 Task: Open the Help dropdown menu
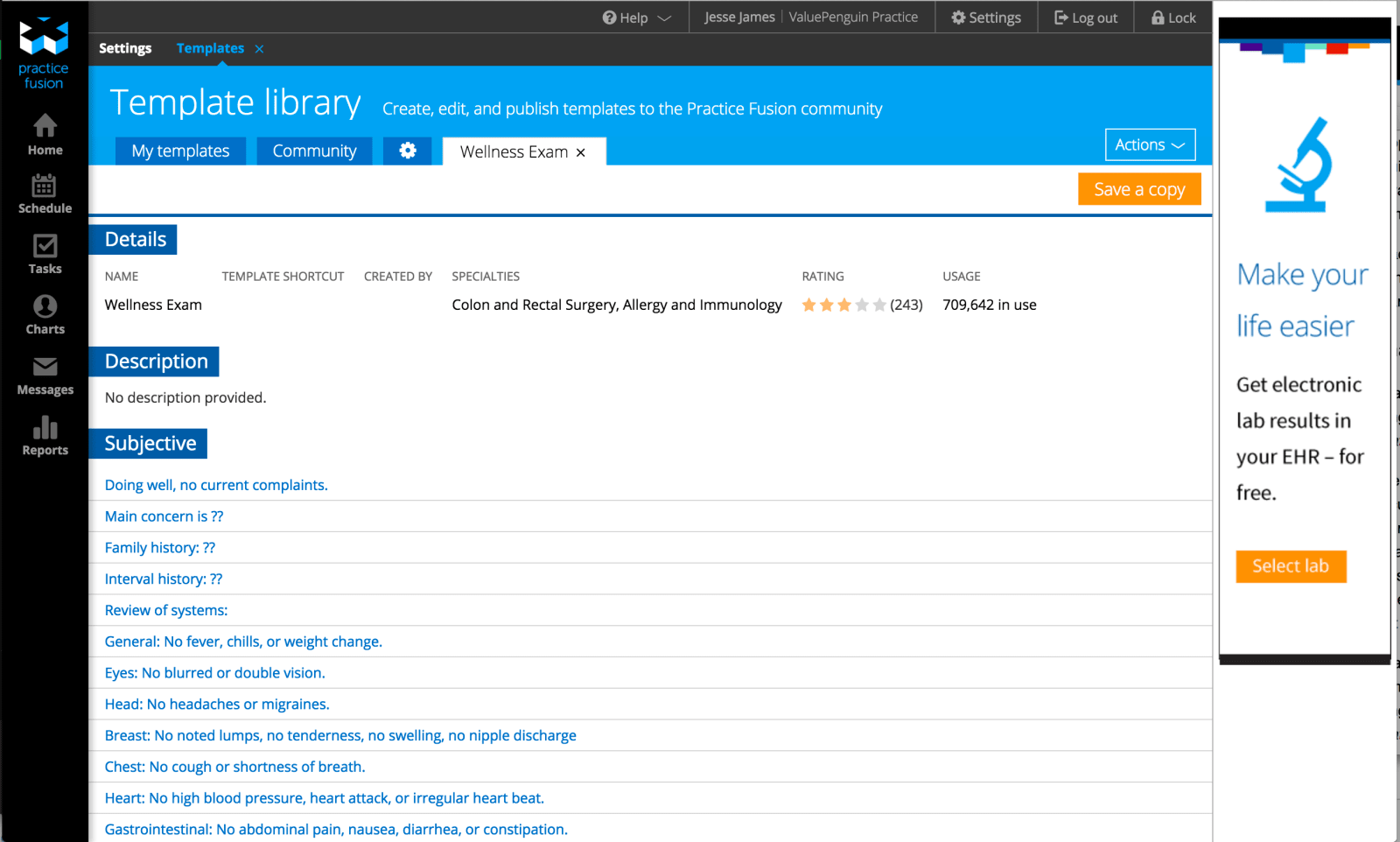pos(637,18)
